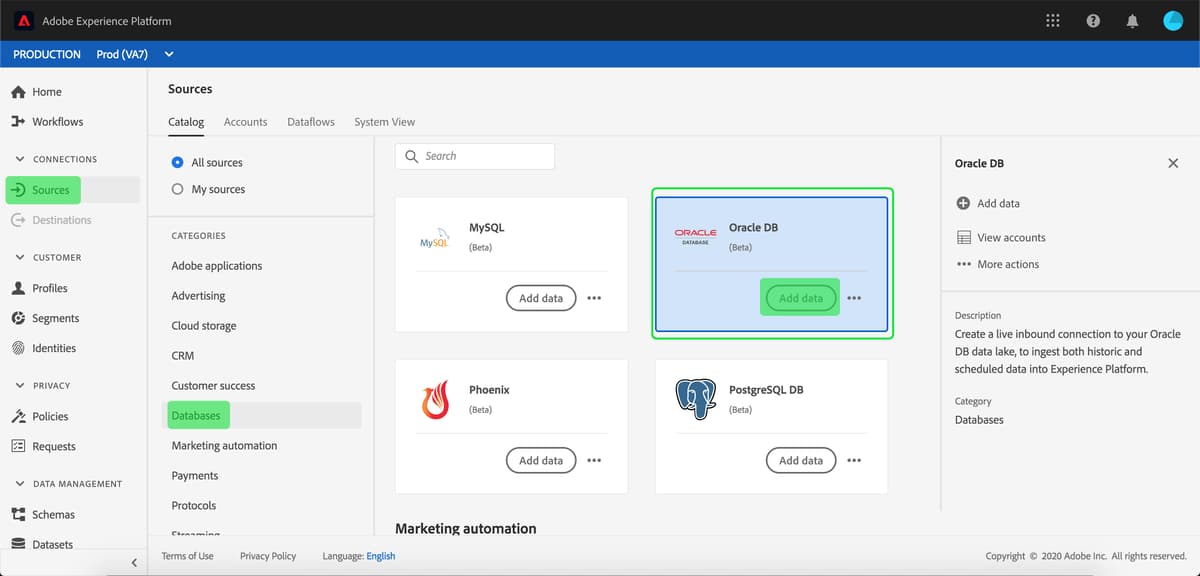Image resolution: width=1200 pixels, height=576 pixels.
Task: Open the app switcher grid
Action: (x=1052, y=20)
